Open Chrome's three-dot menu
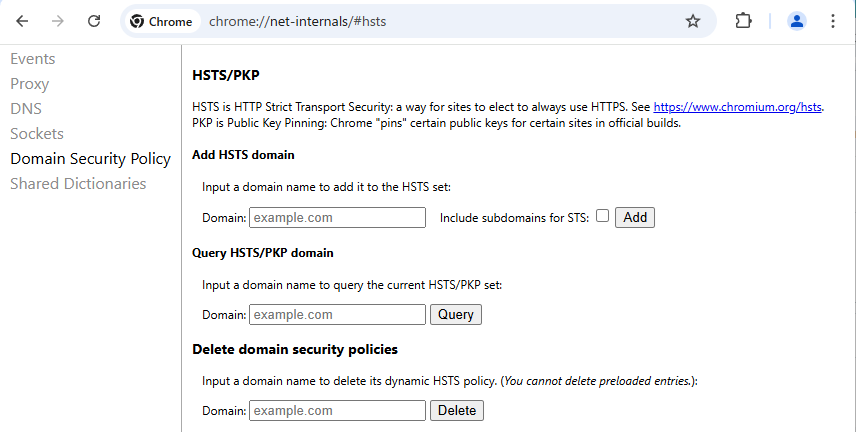The image size is (856, 432). point(833,21)
